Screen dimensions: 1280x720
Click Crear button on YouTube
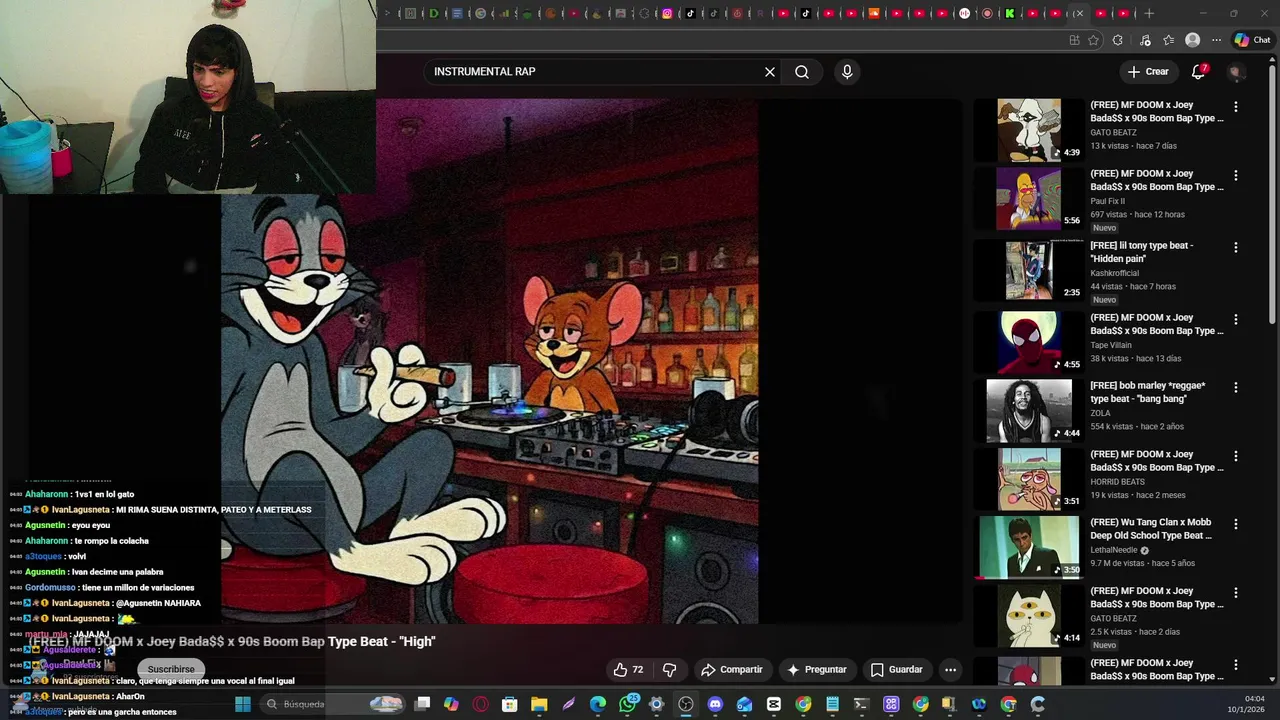[x=1148, y=72]
